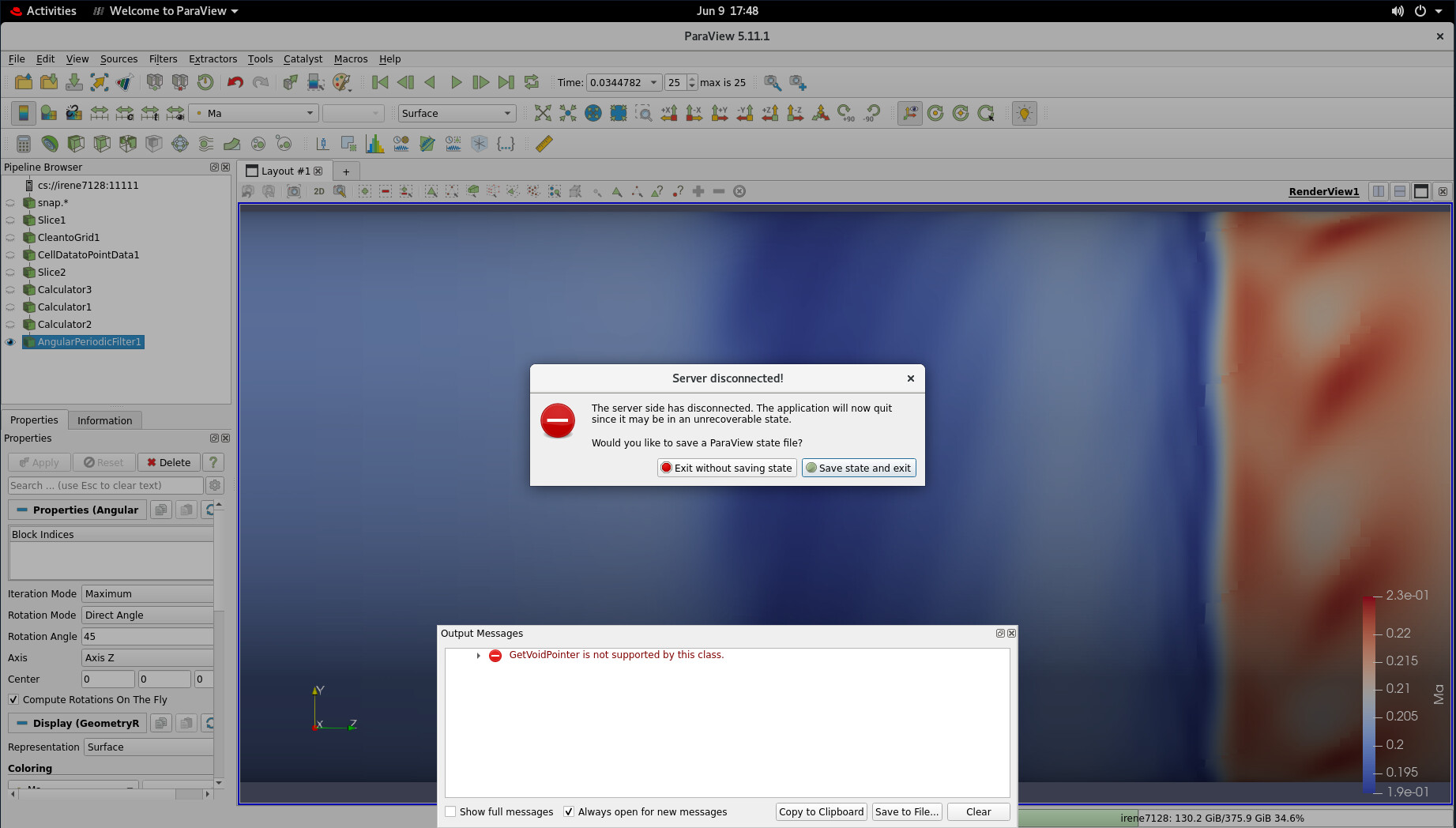Go to first frame
1456x828 pixels.
pyautogui.click(x=380, y=82)
